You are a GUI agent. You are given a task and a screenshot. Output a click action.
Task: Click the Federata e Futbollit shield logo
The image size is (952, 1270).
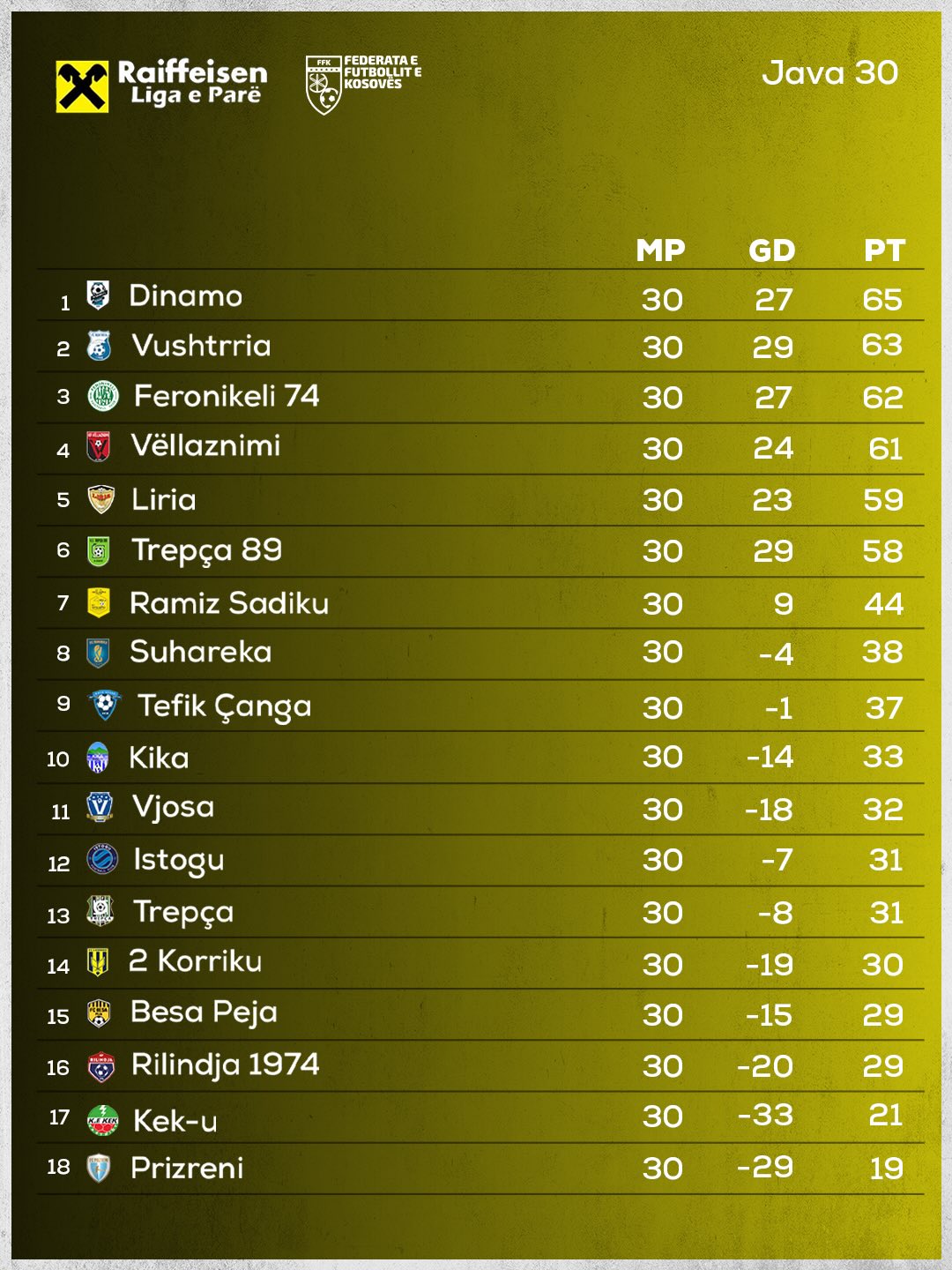point(324,86)
